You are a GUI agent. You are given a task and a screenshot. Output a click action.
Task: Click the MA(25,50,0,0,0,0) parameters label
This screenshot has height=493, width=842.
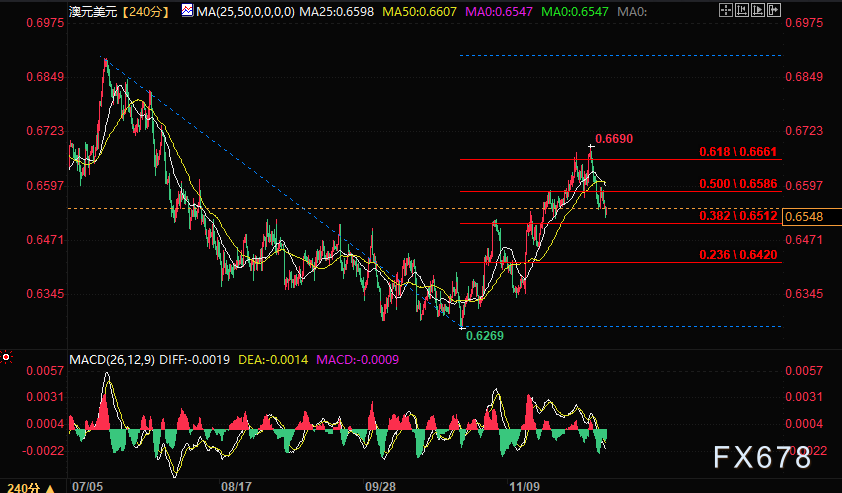[x=245, y=11]
